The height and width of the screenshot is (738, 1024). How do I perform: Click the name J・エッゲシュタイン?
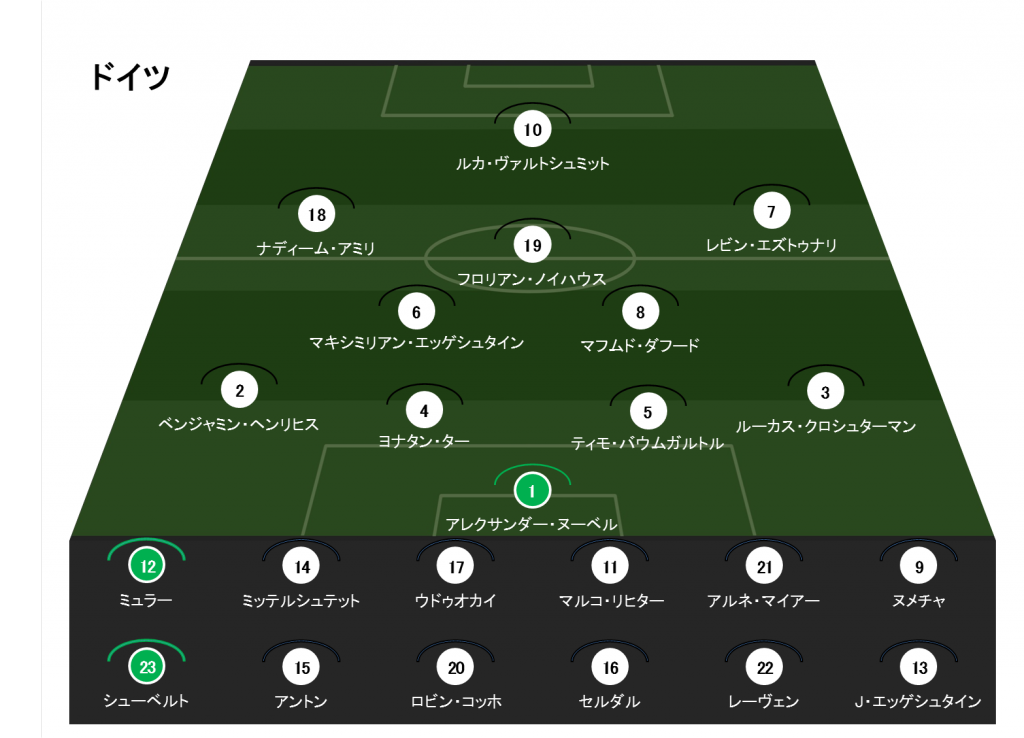918,701
